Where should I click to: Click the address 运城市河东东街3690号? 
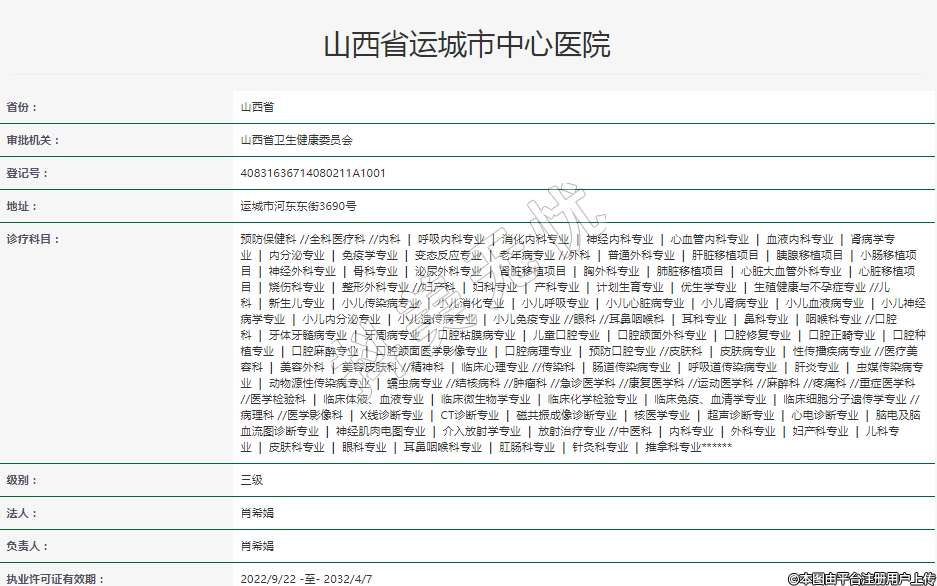298,206
